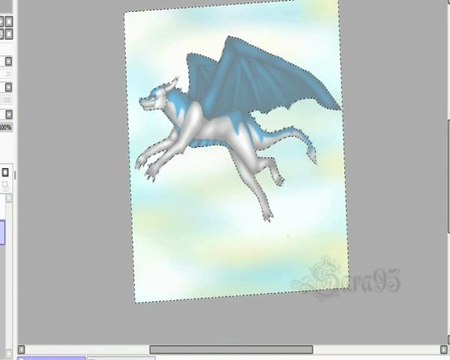450x360 pixels.
Task: Click the left arrow of horizontal scrollbar
Action: click(x=21, y=349)
